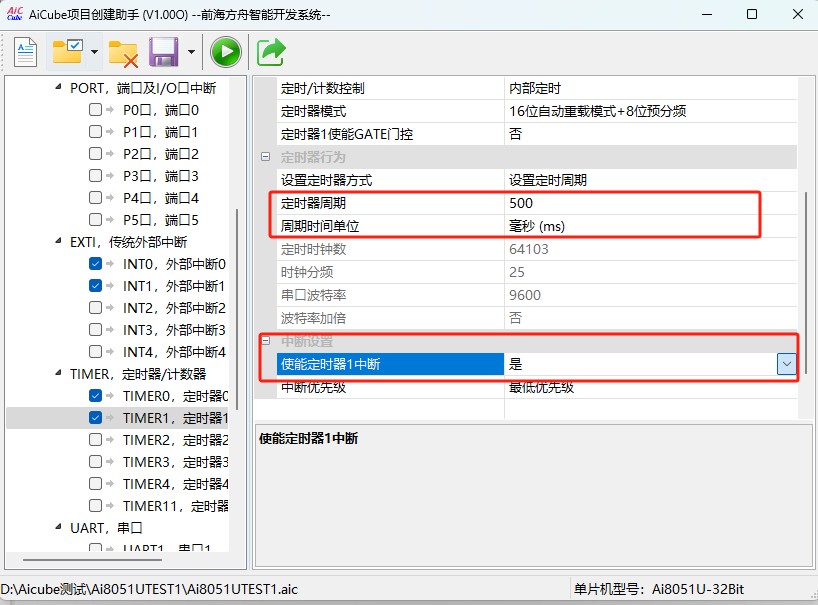Screen dimensions: 818x605
Task: Select the 串口波特率 row label
Action: click(x=314, y=295)
